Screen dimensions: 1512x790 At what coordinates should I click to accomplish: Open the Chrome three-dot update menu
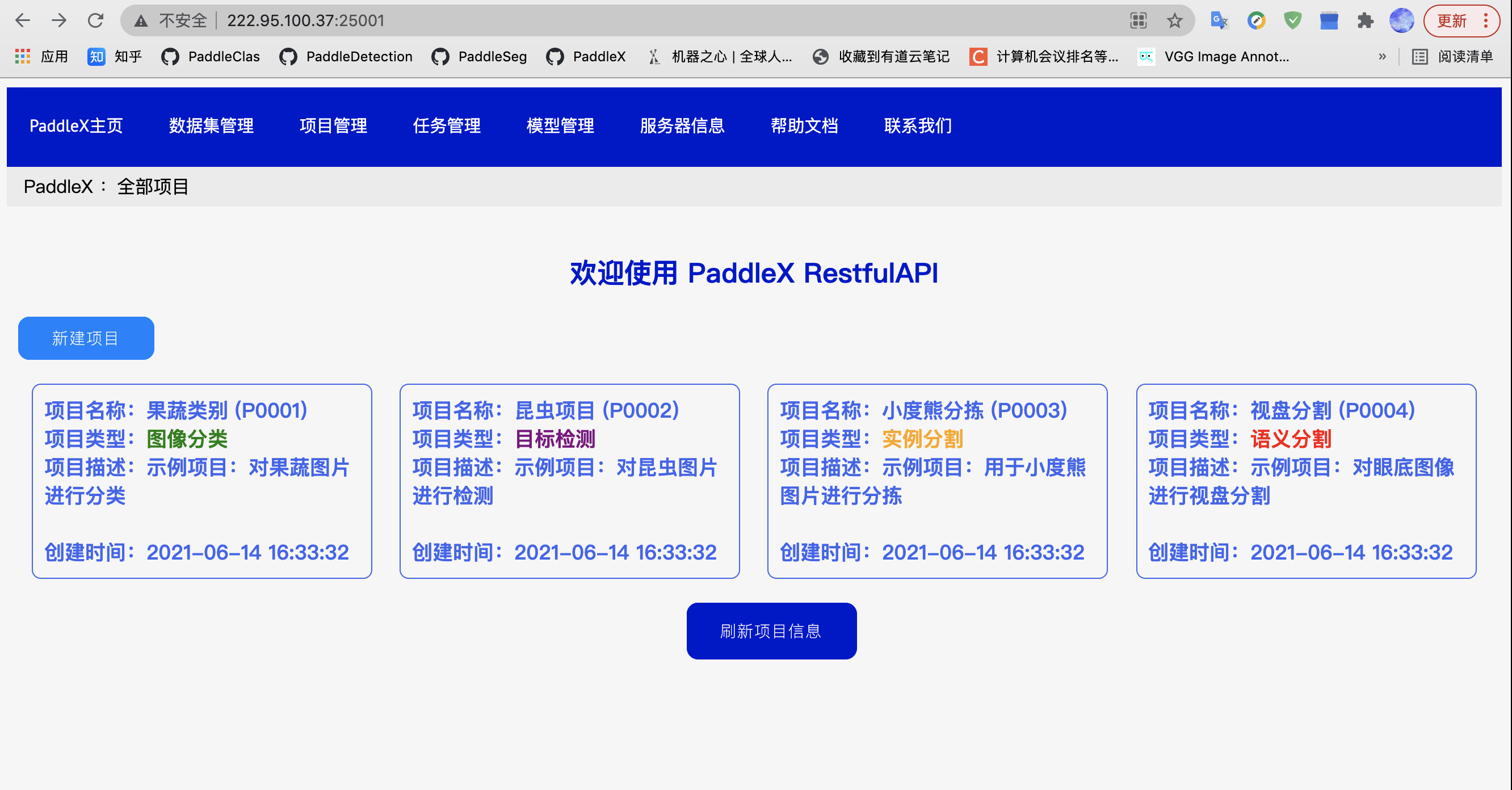click(1485, 21)
